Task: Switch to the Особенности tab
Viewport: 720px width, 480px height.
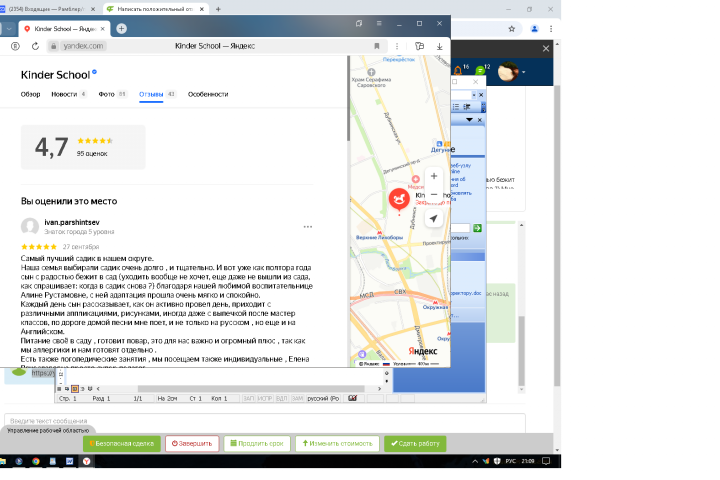Action: (x=208, y=94)
